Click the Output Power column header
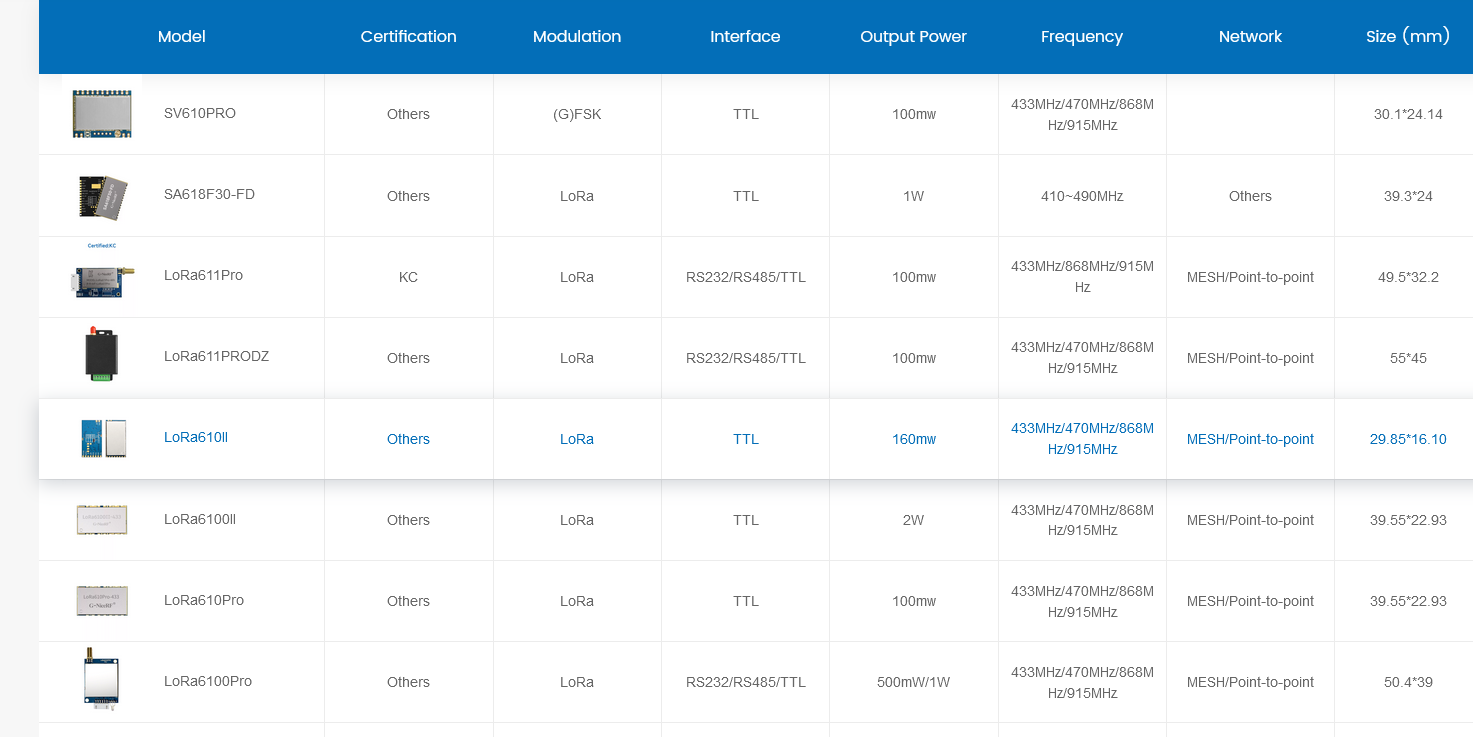1473x737 pixels. coord(913,36)
